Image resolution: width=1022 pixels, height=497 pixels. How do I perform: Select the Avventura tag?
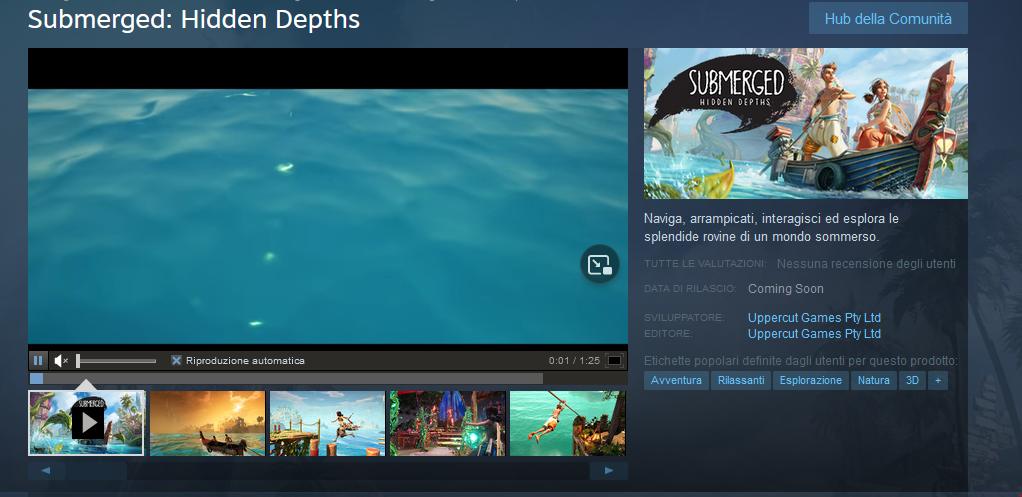point(676,380)
